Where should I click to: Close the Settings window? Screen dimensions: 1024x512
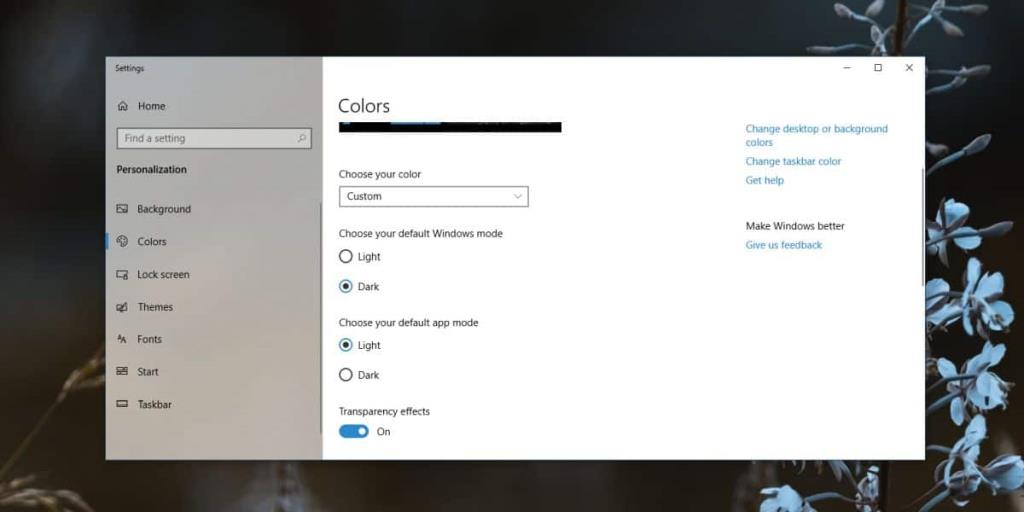[x=909, y=68]
